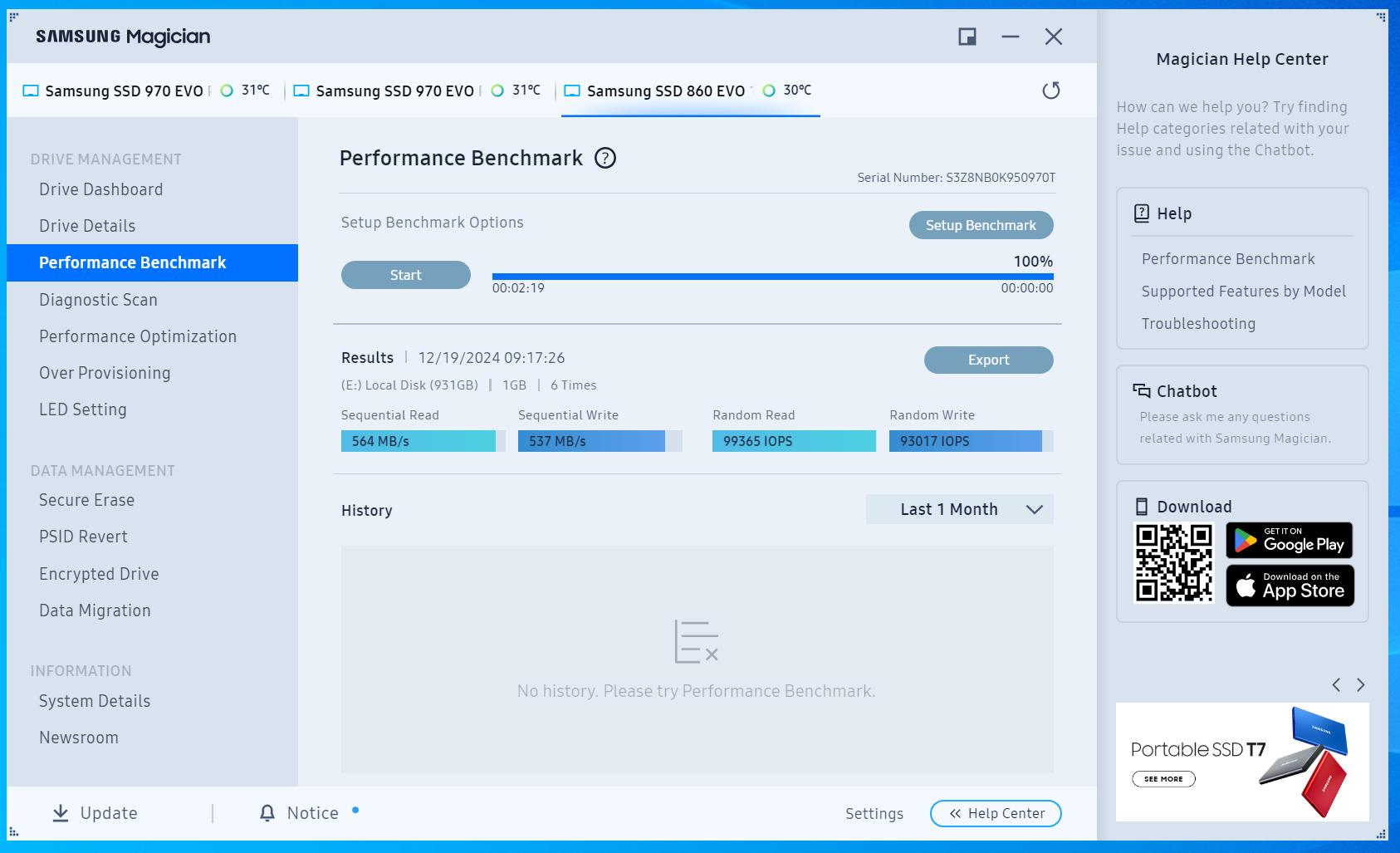The width and height of the screenshot is (1400, 853).
Task: Click the 100% progress value
Action: tap(1033, 262)
